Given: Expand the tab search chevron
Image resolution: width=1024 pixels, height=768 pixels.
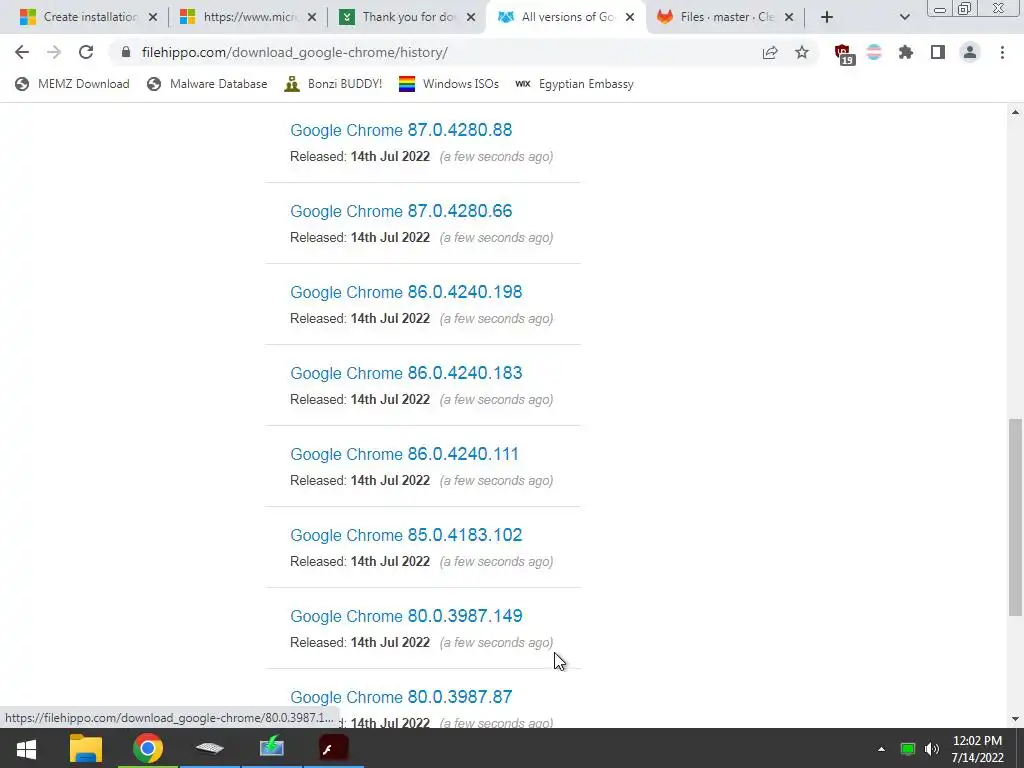Looking at the screenshot, I should click(x=904, y=17).
